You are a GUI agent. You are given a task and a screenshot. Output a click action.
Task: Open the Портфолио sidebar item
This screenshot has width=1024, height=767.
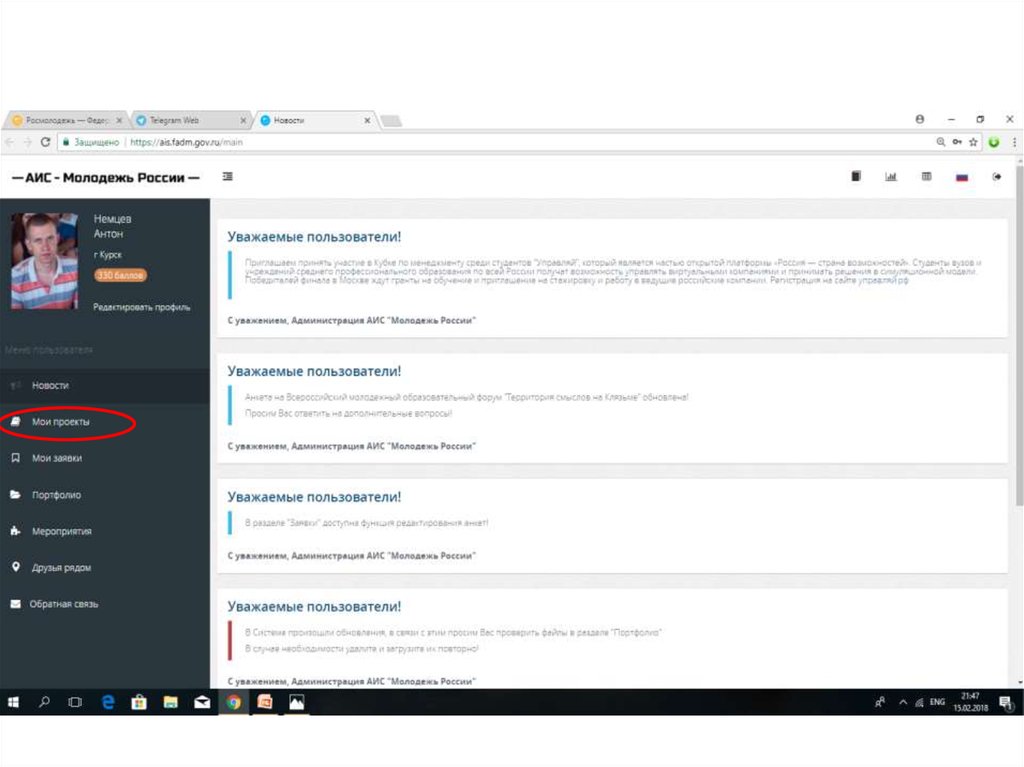104,495
